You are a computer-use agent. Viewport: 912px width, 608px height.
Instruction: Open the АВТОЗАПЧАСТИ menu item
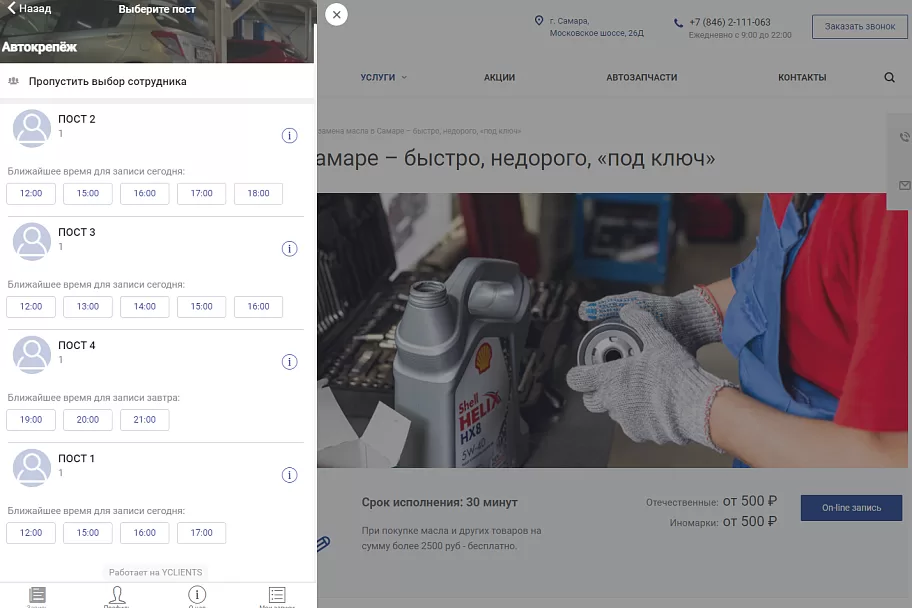click(642, 77)
